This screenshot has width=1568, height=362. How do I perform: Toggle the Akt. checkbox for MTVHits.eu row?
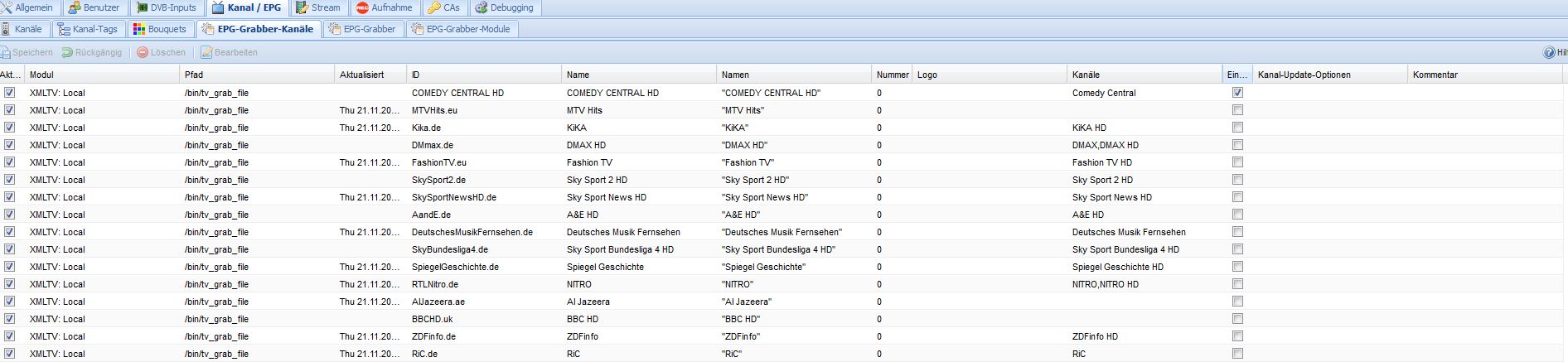(9, 110)
